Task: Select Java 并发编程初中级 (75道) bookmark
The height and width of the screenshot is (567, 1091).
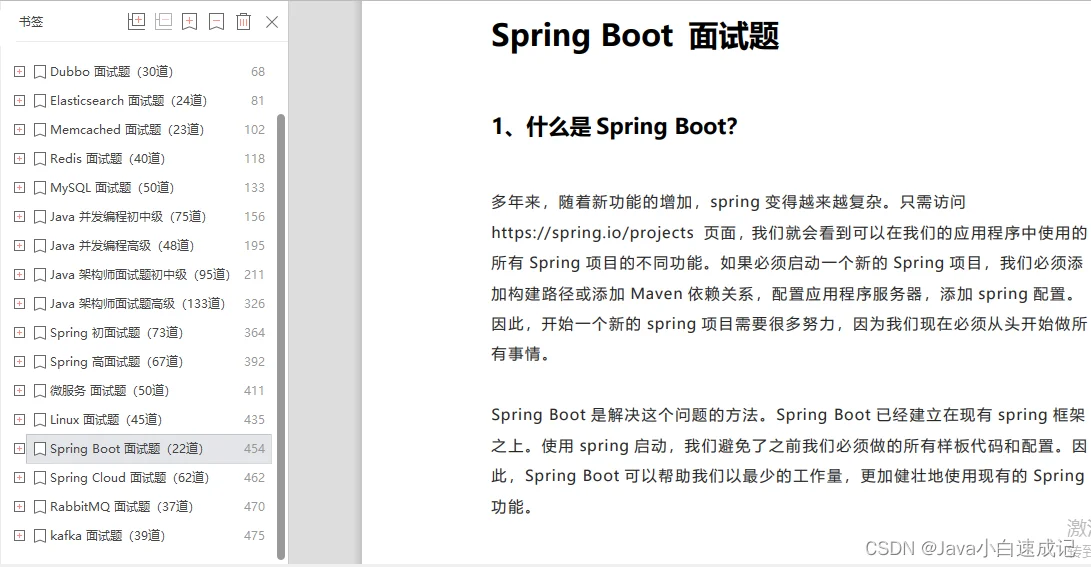Action: click(128, 216)
